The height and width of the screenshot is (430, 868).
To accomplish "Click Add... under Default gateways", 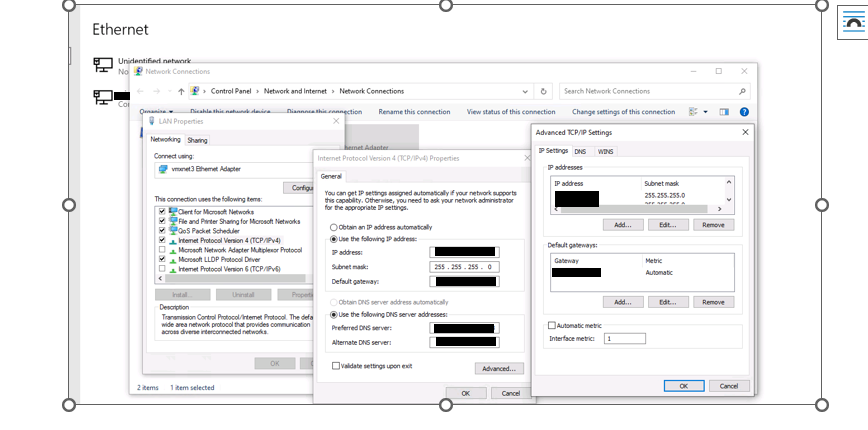I will point(622,302).
